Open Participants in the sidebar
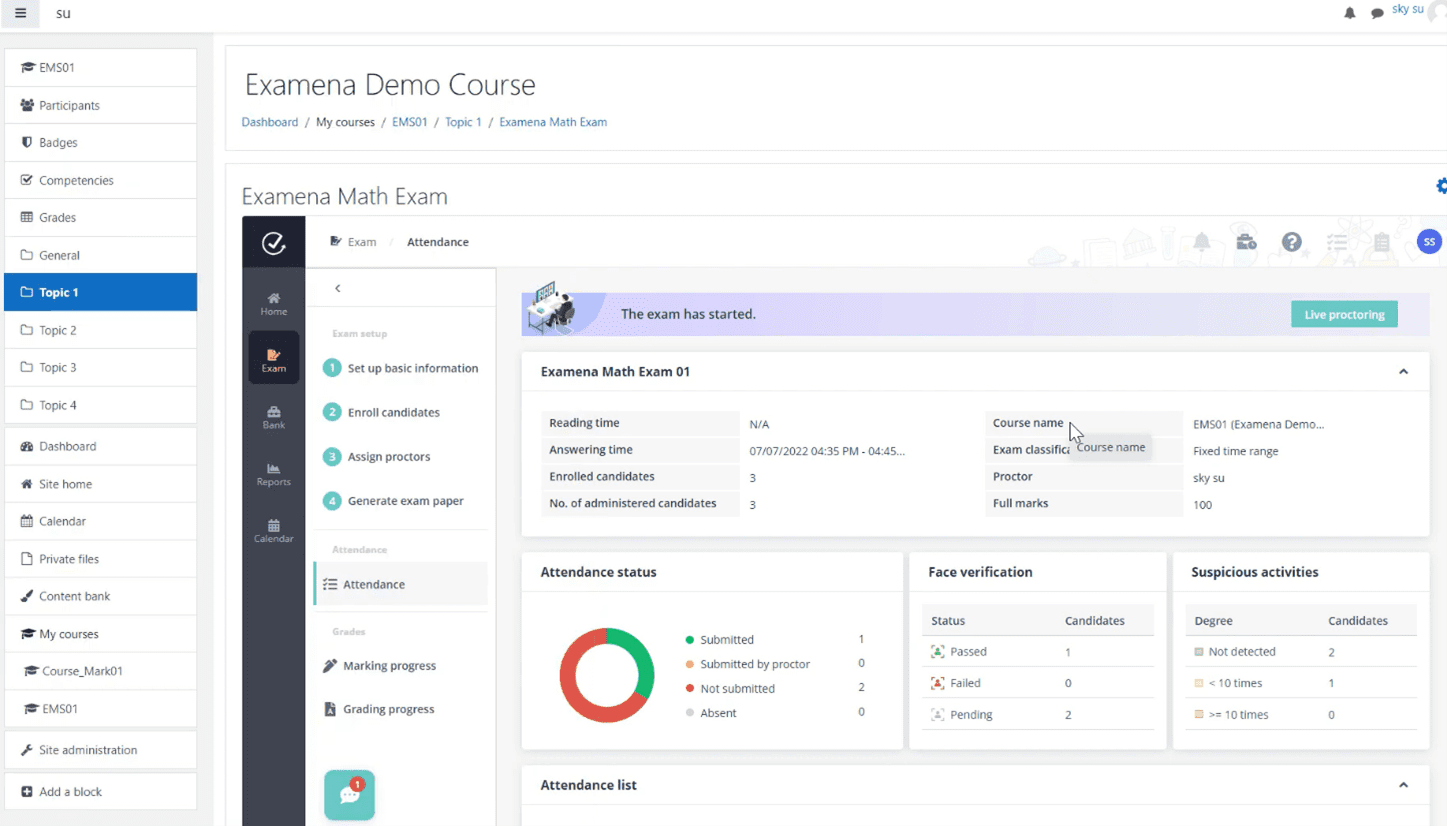Screen dimensions: 1447x826 (100, 105)
